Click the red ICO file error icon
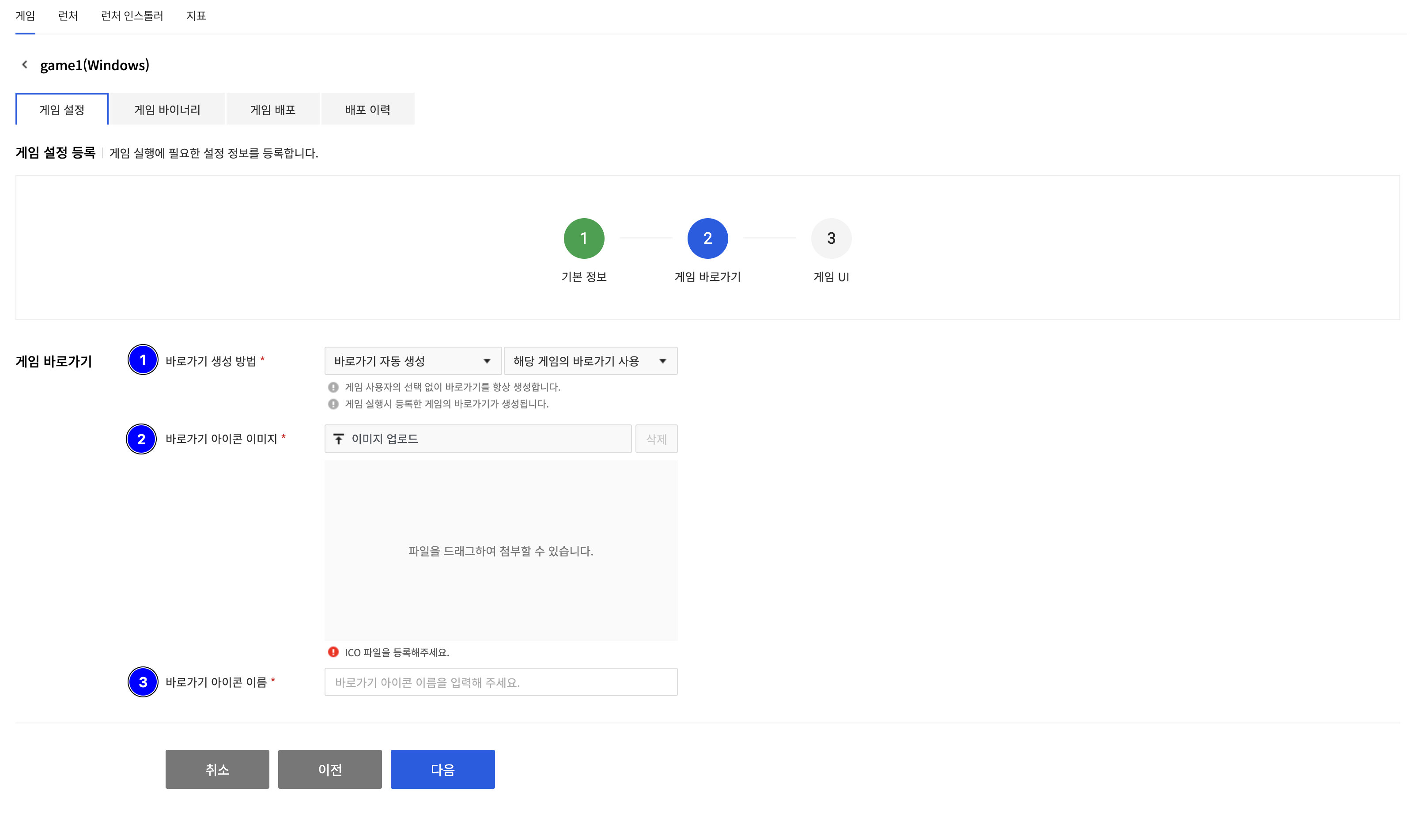Screen dimensions: 1414x840 (x=333, y=652)
